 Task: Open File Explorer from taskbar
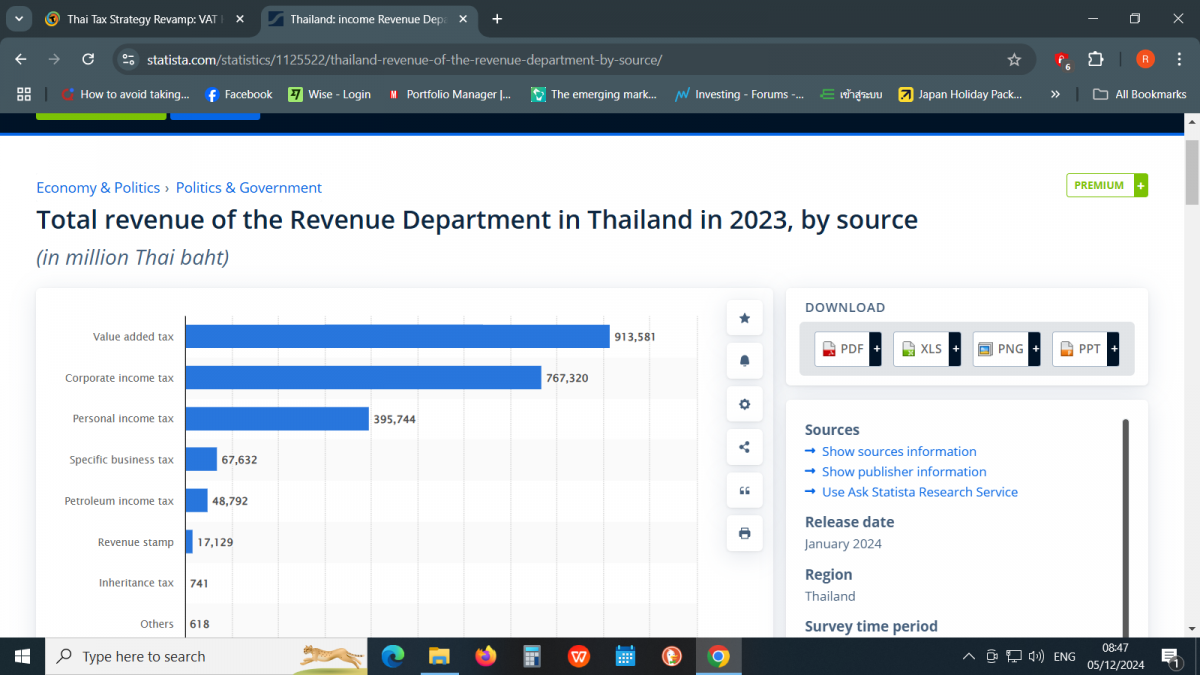click(439, 656)
